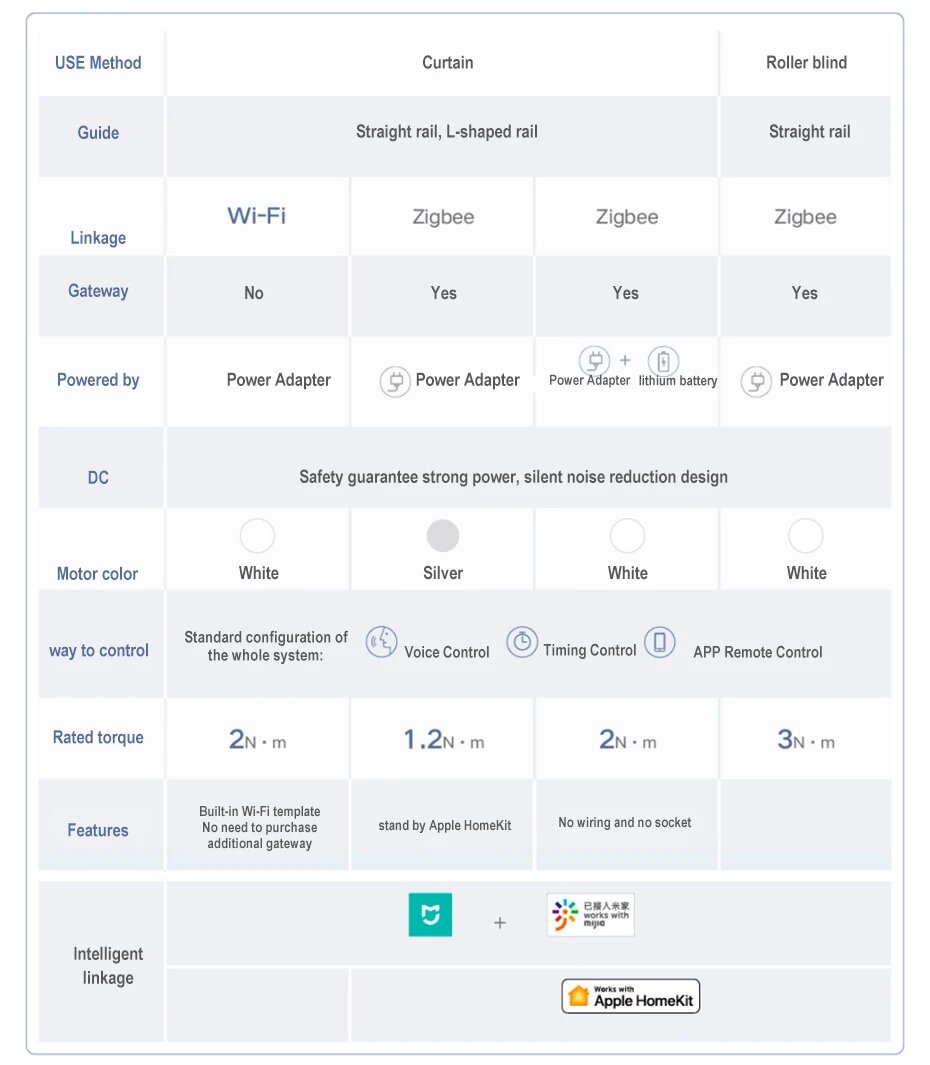The height and width of the screenshot is (1065, 930).
Task: Select the white color swatch in the Wi-Fi column
Action: 257,536
